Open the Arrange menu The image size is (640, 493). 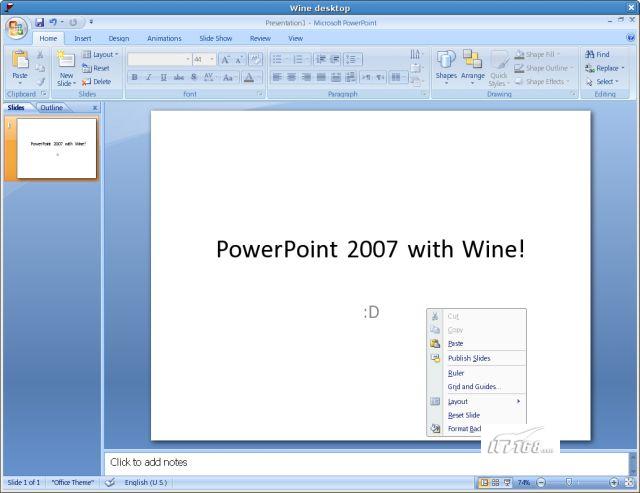pos(473,67)
